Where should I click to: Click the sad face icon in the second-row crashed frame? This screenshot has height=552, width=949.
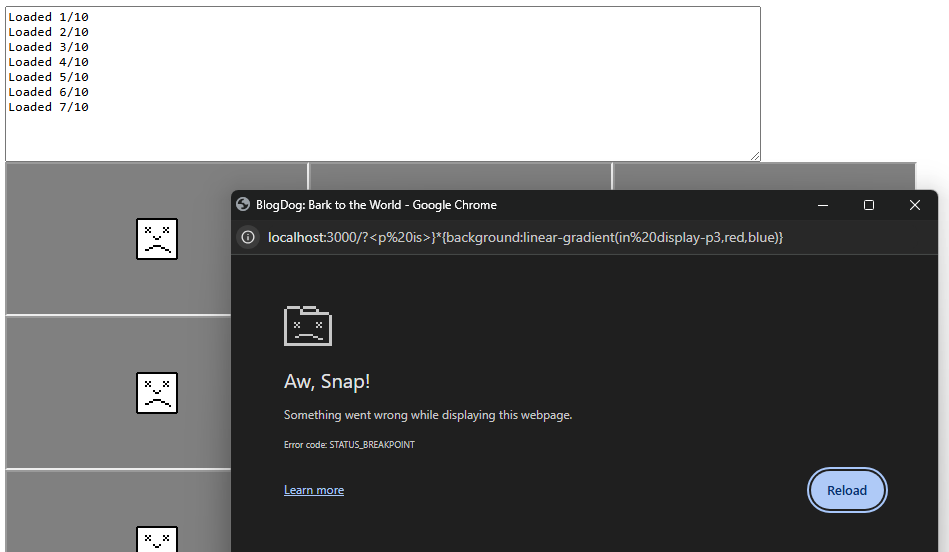(157, 393)
